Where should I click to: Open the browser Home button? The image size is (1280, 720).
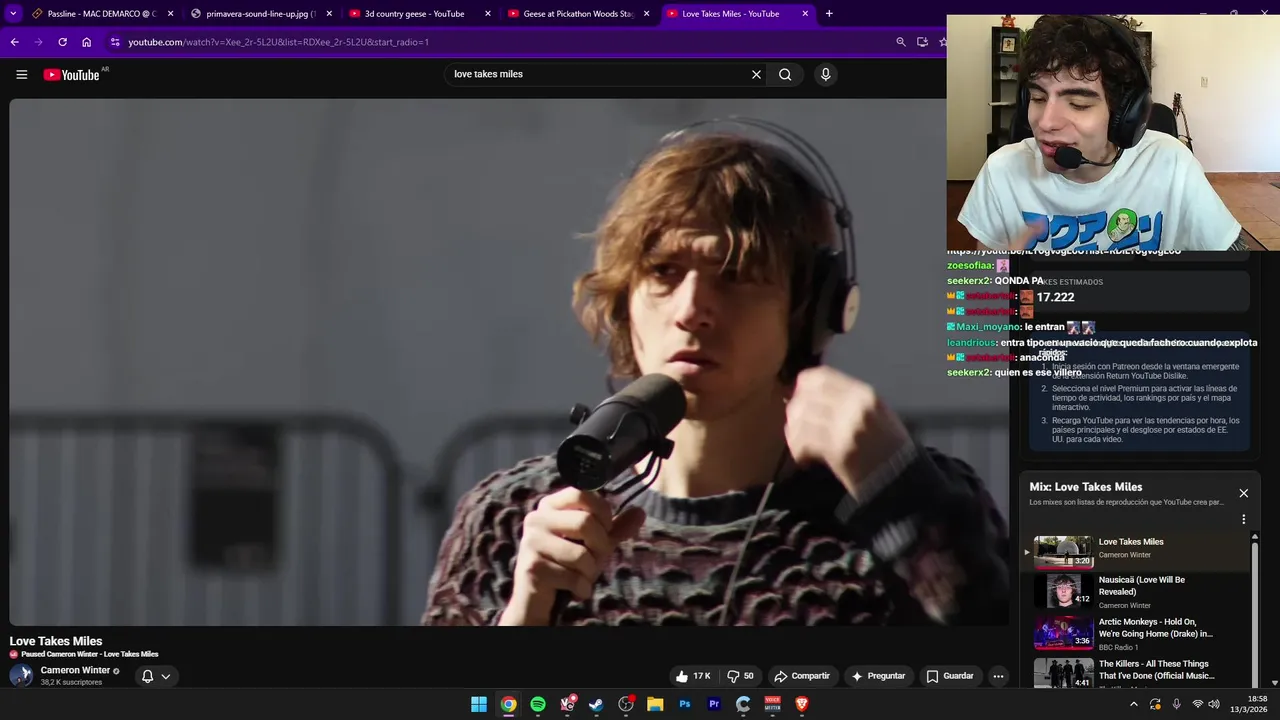tap(86, 42)
